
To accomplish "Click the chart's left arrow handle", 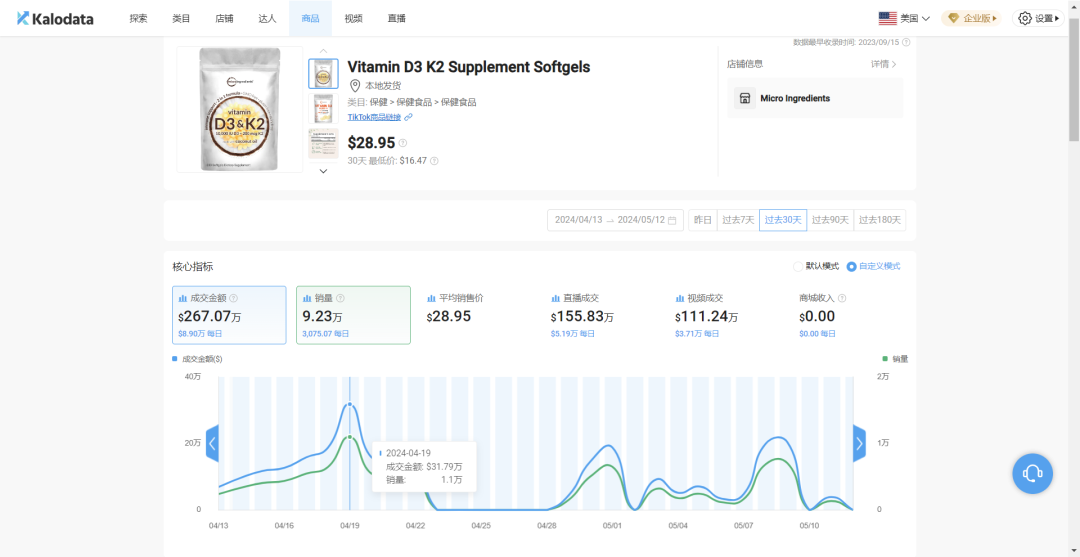I will point(212,443).
